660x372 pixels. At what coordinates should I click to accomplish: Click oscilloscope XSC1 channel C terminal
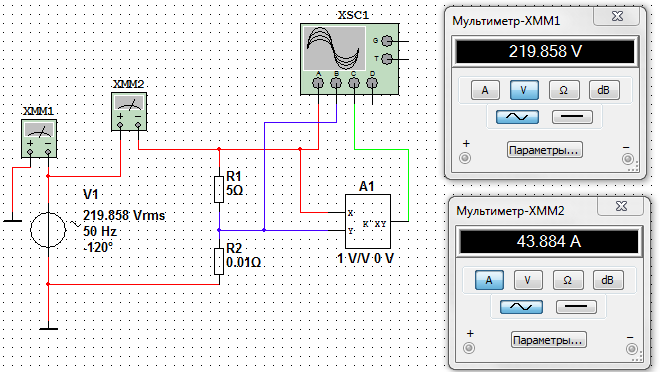[354, 83]
